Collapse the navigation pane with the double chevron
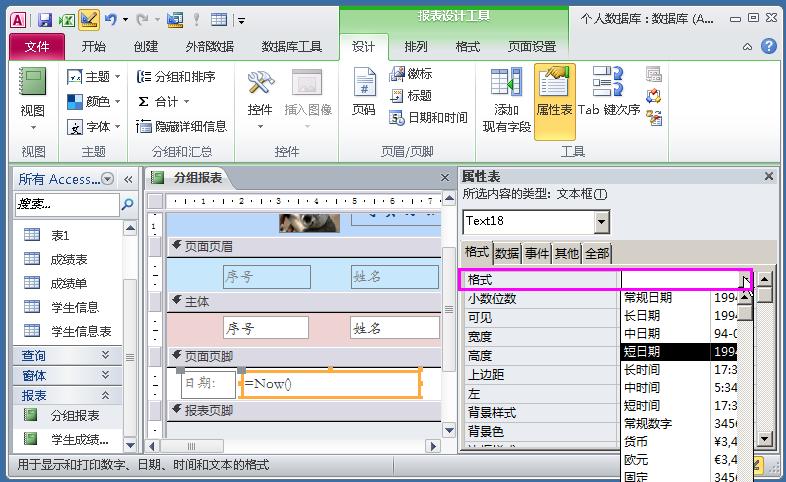786x482 pixels. tap(128, 179)
